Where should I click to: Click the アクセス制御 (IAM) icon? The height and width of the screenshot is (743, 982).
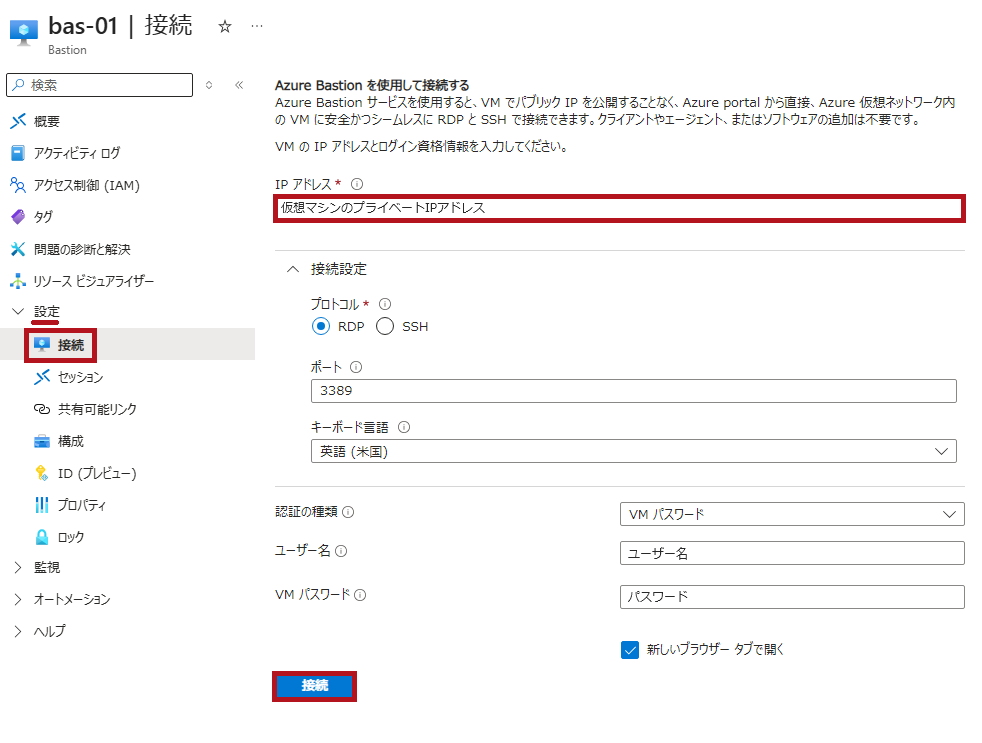click(18, 185)
